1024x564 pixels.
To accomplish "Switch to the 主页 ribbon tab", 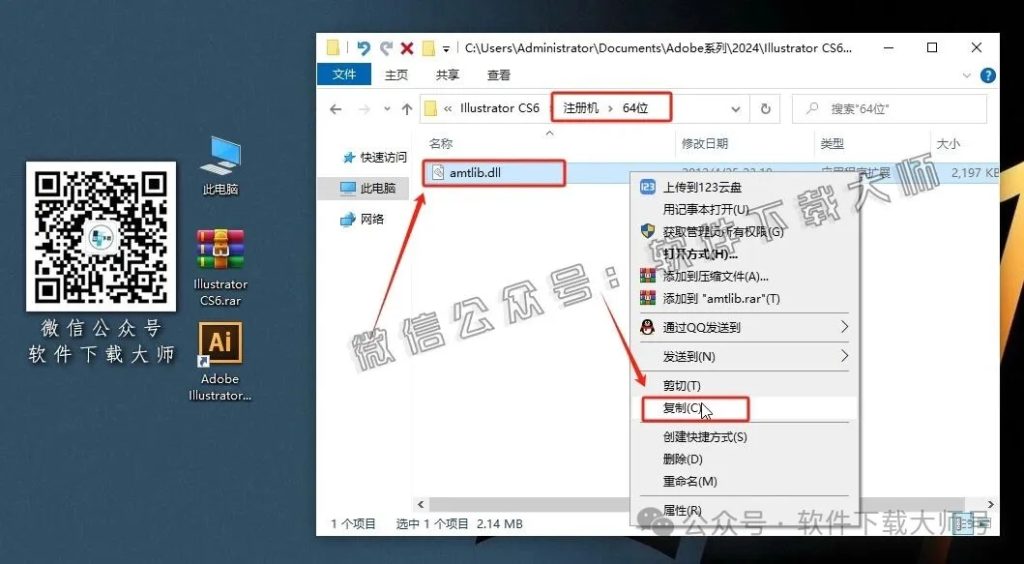I will (396, 75).
